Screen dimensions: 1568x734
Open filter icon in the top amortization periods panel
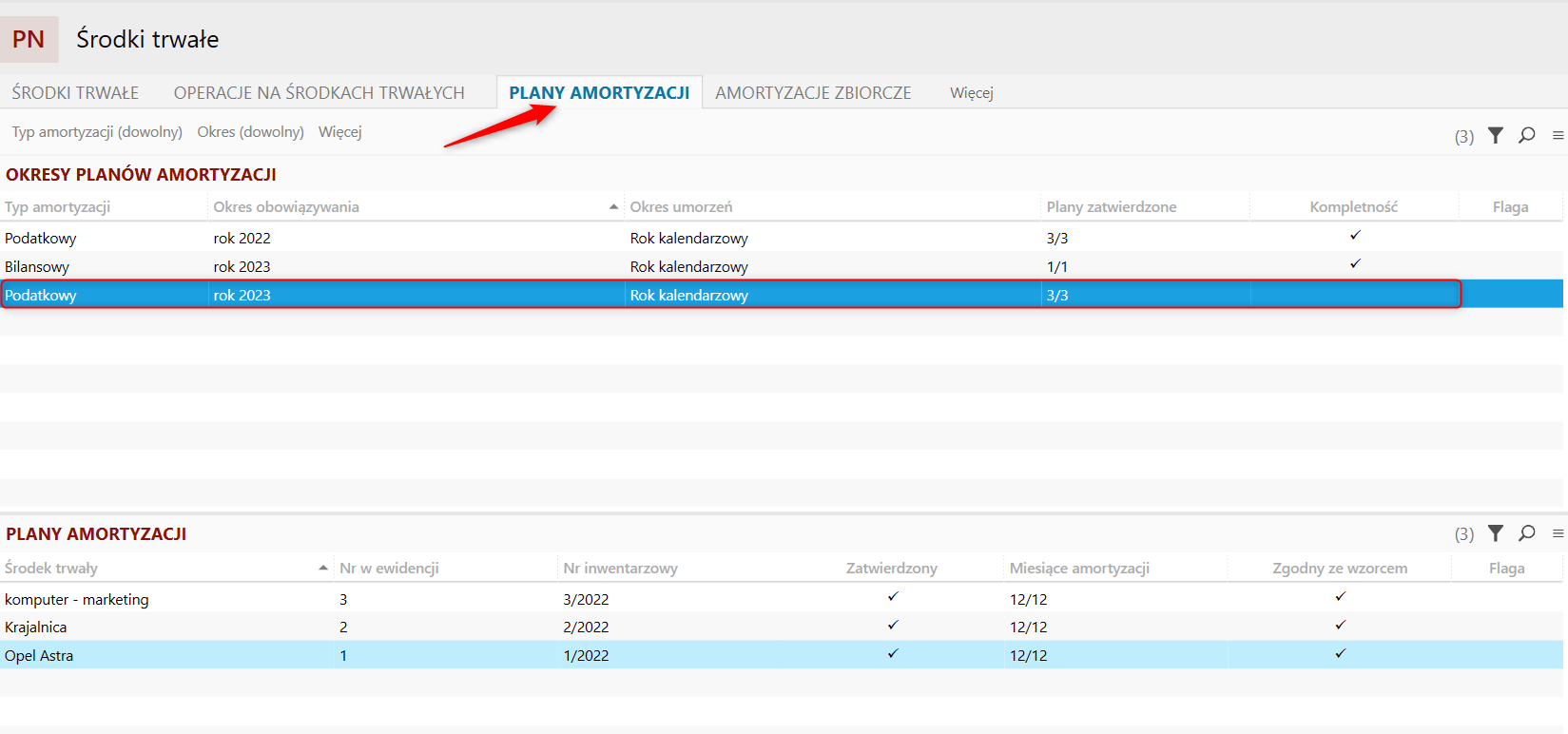coord(1496,135)
